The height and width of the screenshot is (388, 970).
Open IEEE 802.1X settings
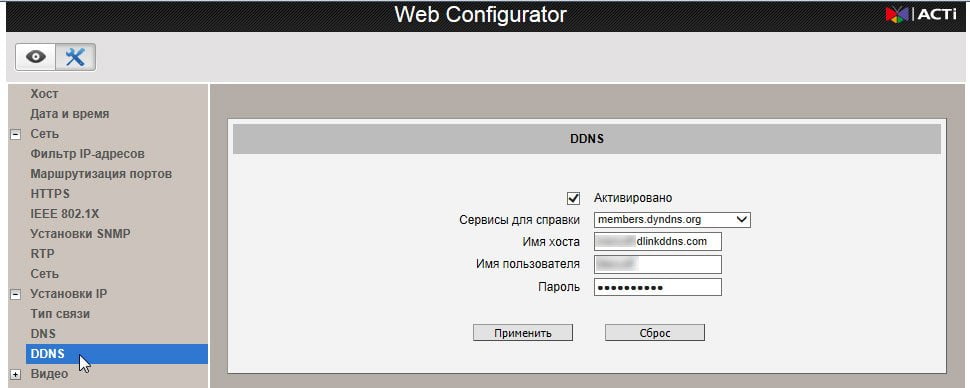64,214
